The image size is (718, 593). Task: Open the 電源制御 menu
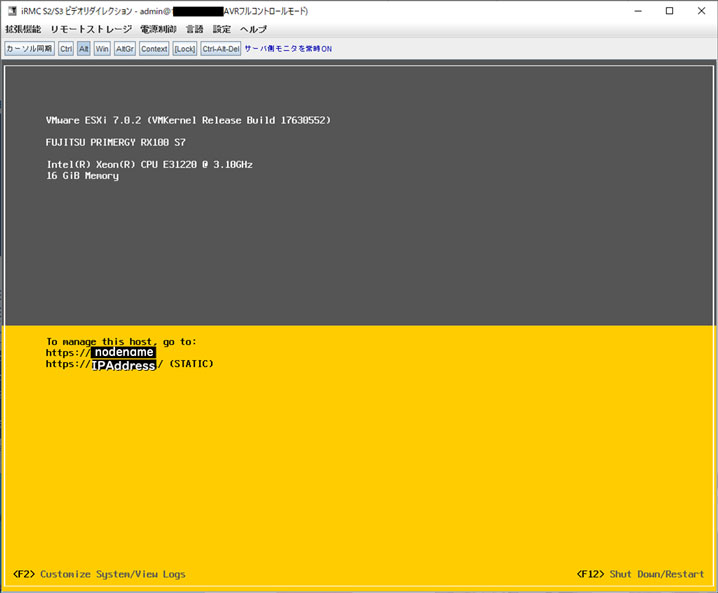tap(158, 29)
